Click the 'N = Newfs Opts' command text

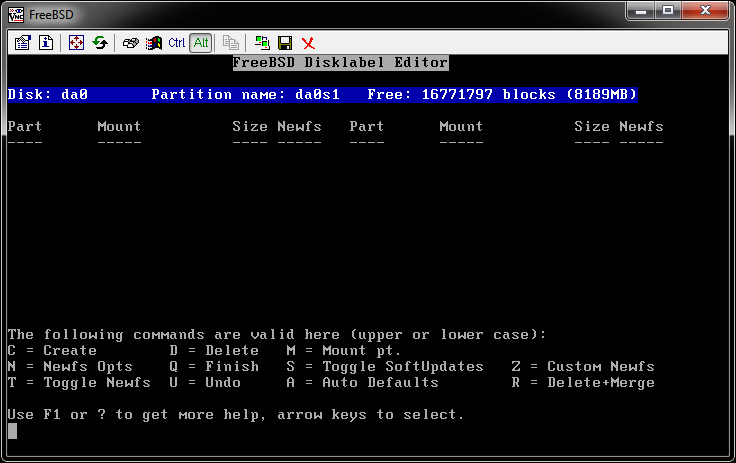click(70, 367)
